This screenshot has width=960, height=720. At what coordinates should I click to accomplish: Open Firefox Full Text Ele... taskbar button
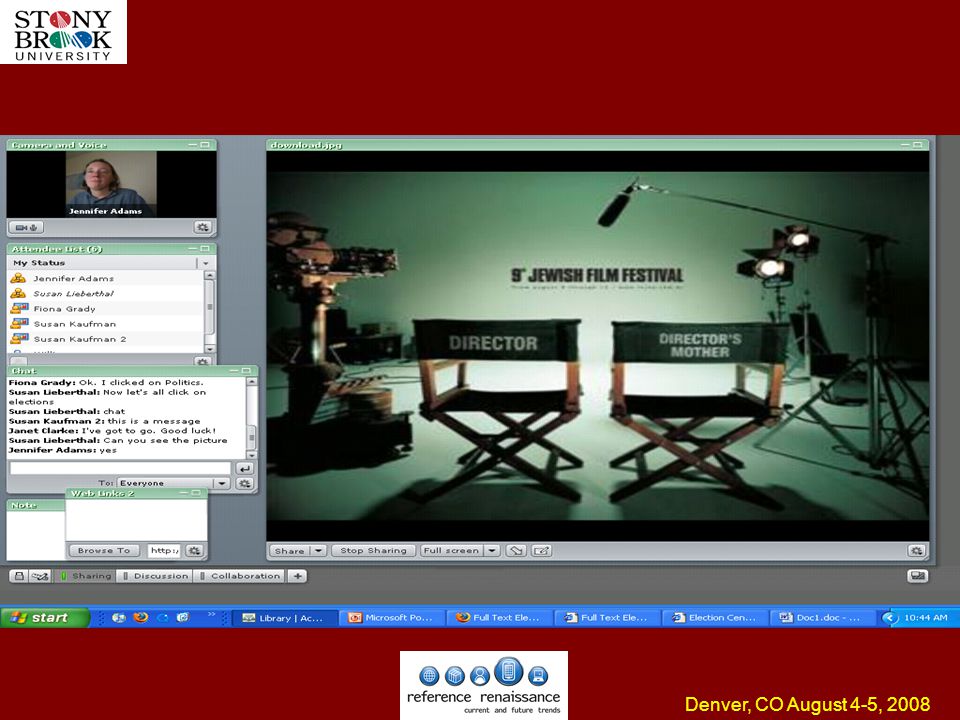tap(500, 618)
